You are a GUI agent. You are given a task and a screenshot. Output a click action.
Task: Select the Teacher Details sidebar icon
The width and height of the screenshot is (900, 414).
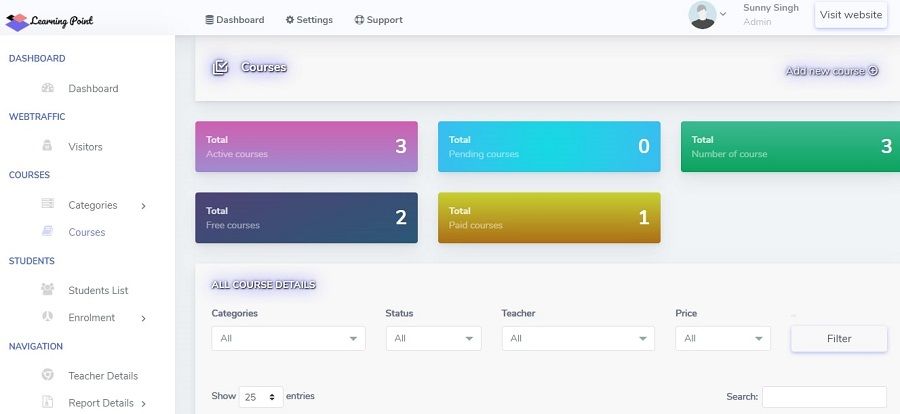[48, 375]
